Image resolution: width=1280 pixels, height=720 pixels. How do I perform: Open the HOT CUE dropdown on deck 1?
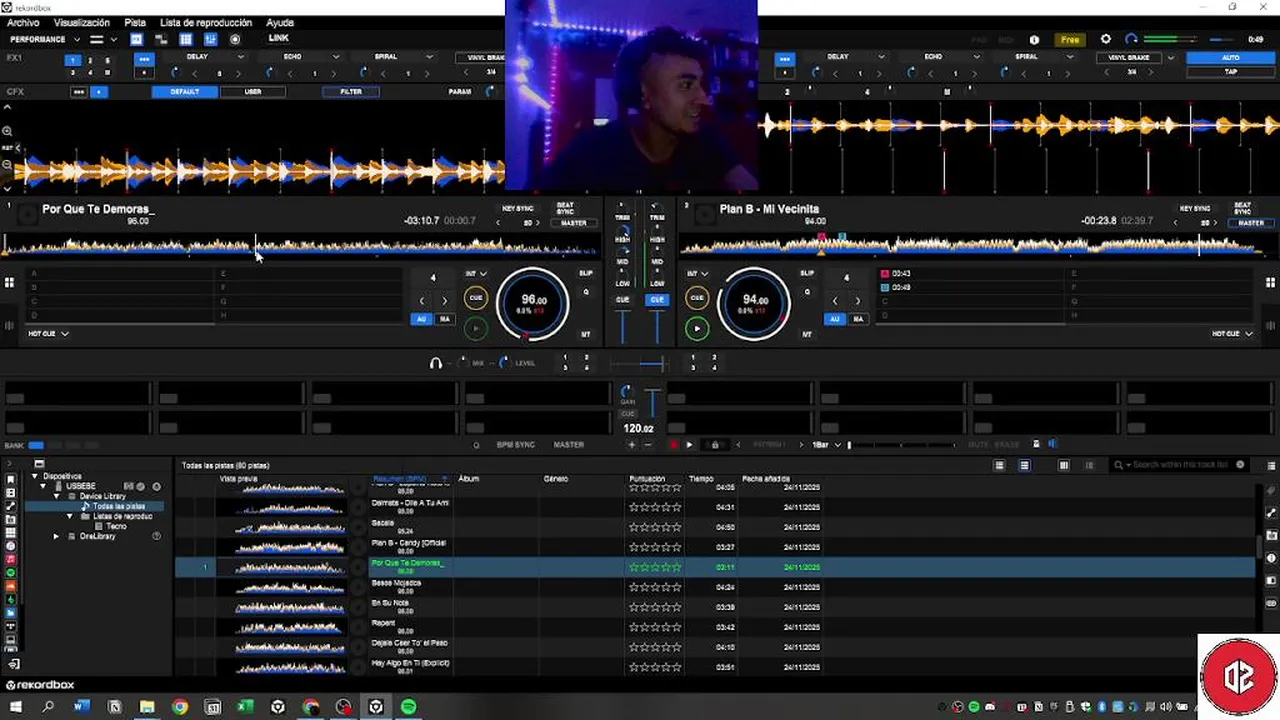pos(48,333)
